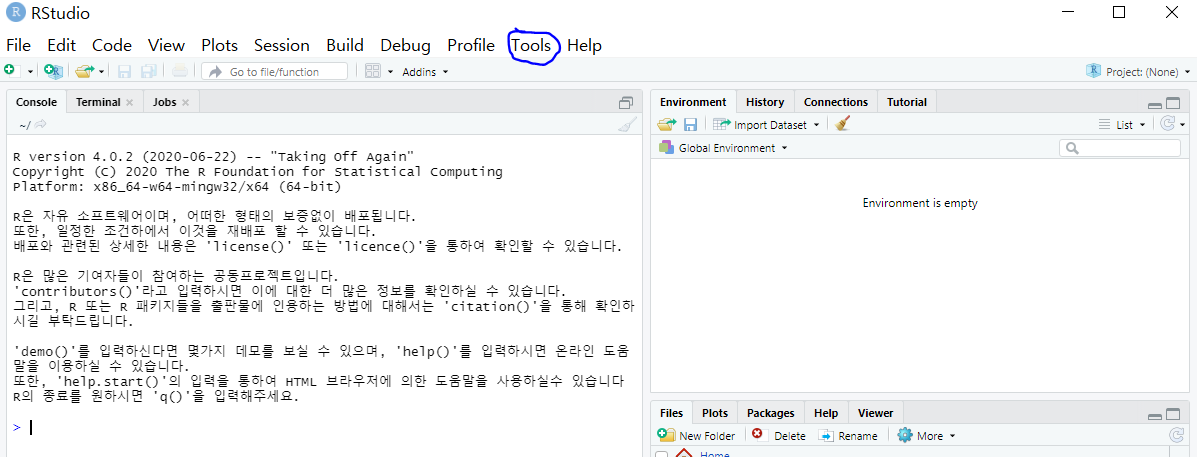This screenshot has width=1197, height=457.
Task: Open the Debug menu
Action: tap(405, 46)
